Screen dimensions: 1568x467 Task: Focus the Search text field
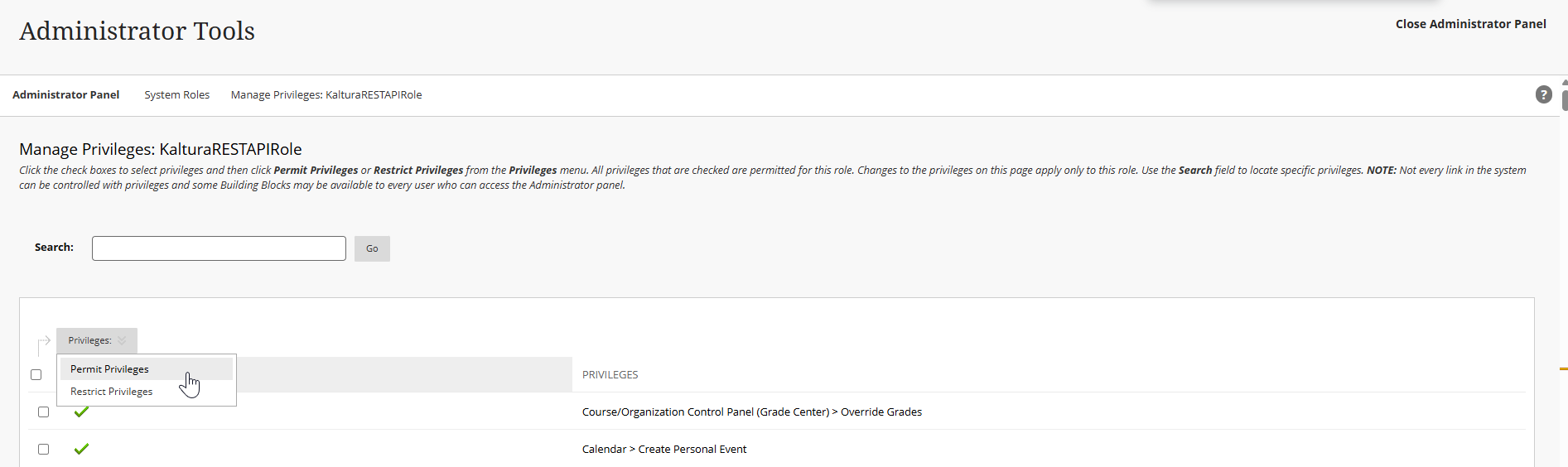click(x=219, y=248)
